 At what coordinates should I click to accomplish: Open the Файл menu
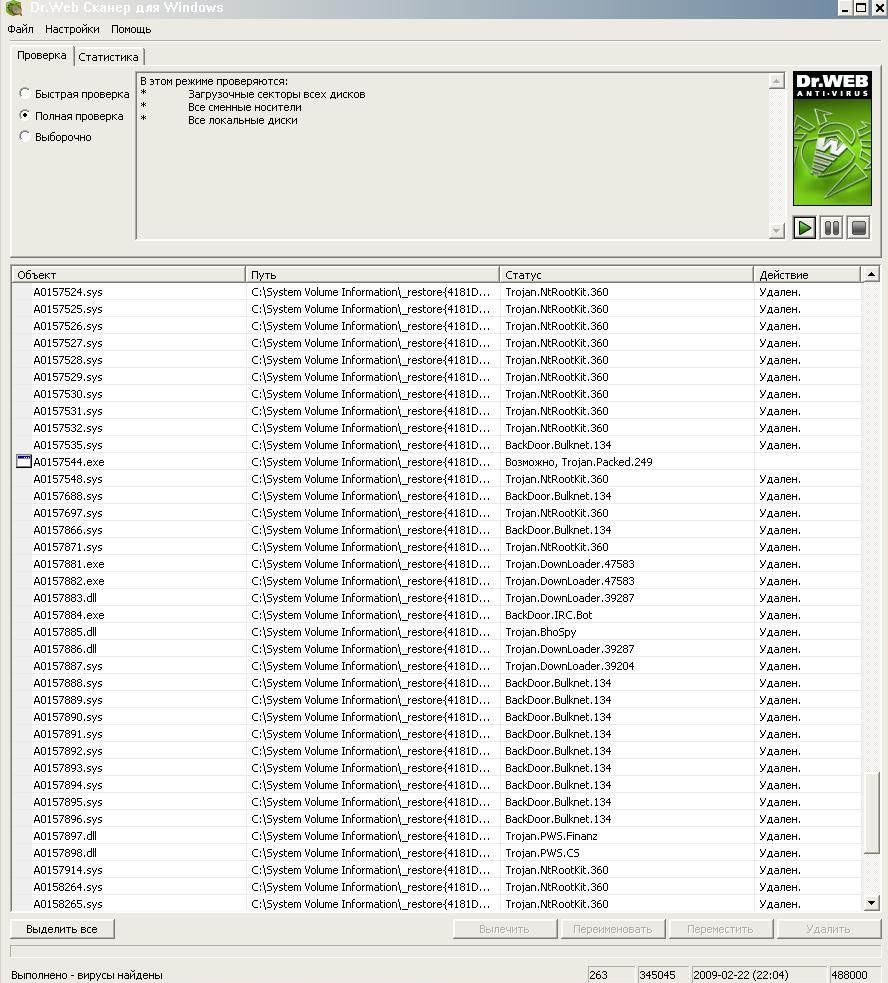coord(20,30)
